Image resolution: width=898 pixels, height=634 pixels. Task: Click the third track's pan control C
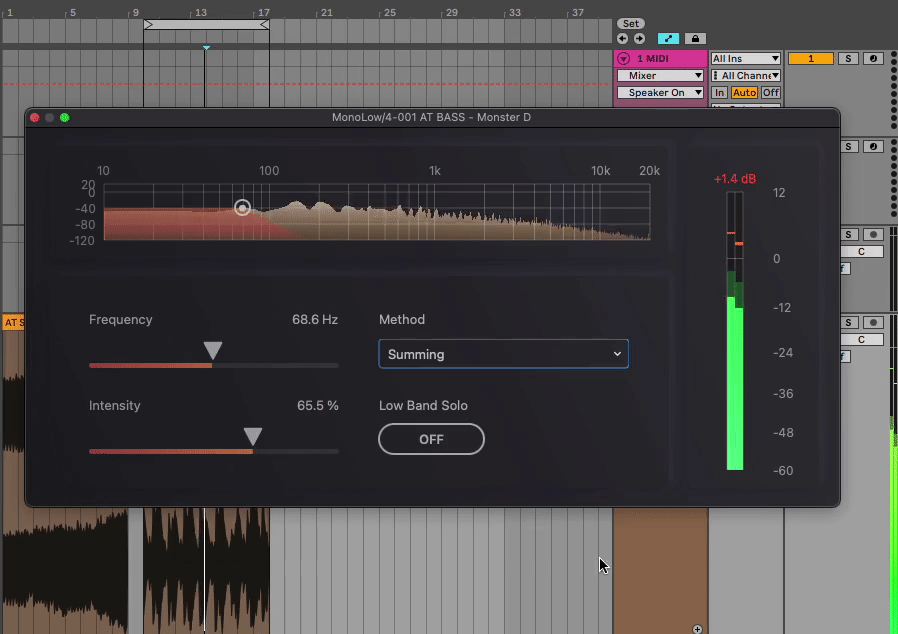[x=861, y=252]
